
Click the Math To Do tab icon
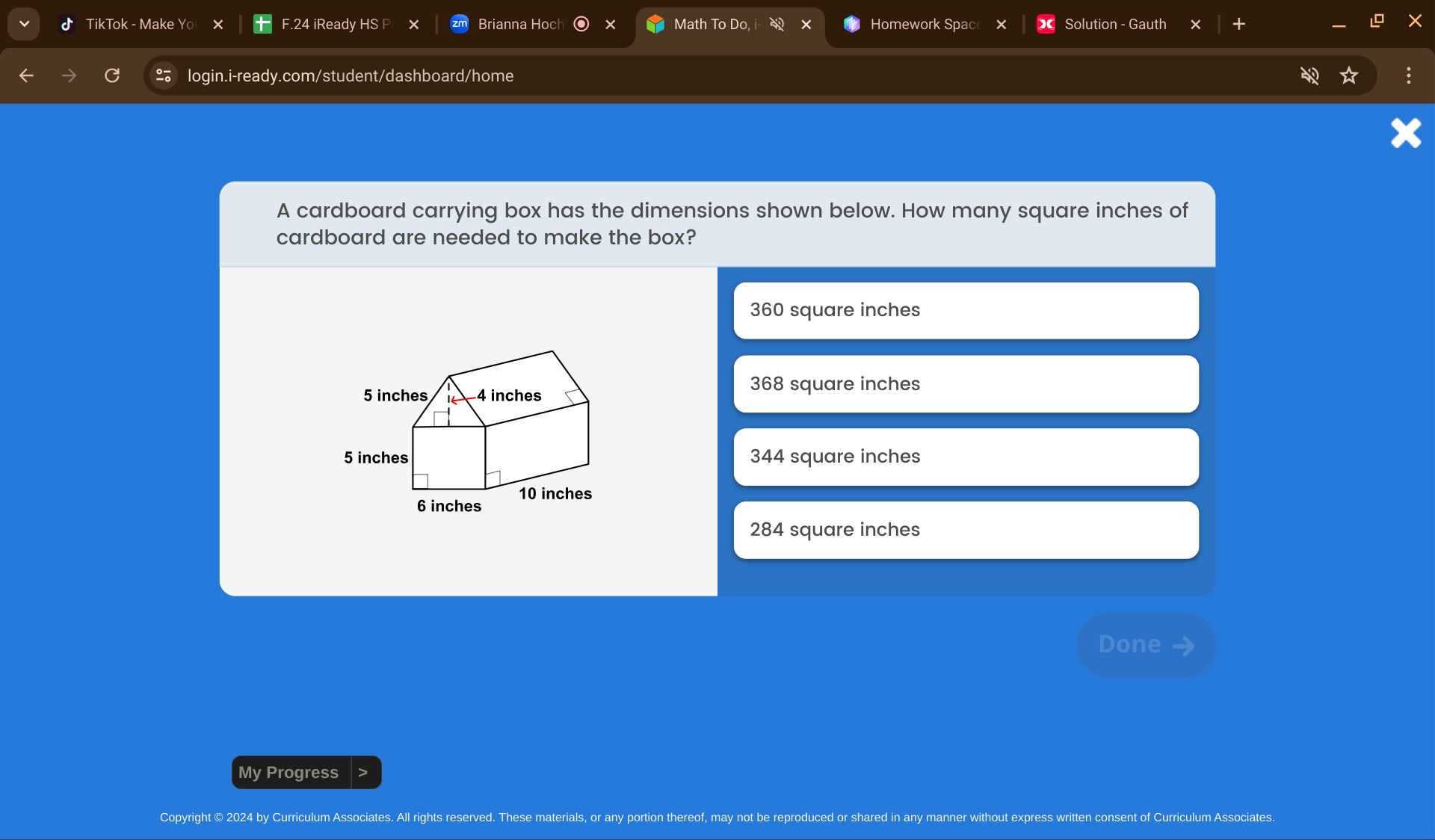[x=655, y=24]
